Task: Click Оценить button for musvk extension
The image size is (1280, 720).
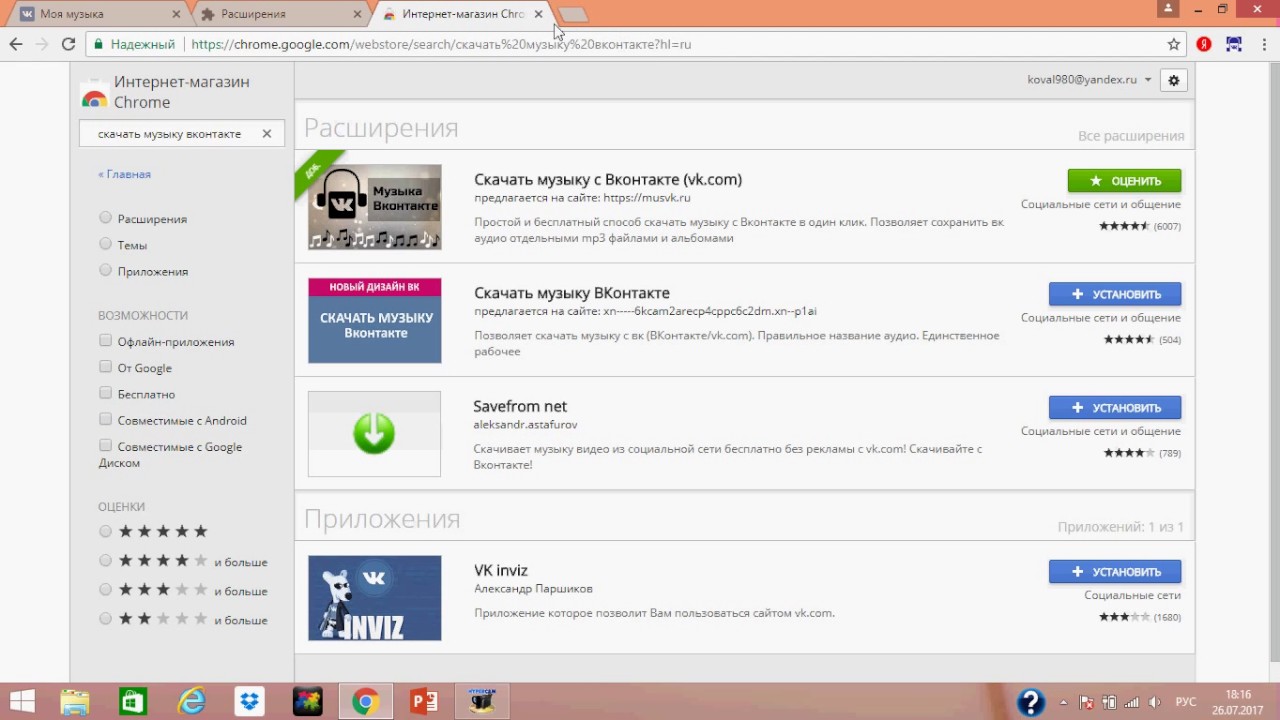Action: click(x=1124, y=181)
